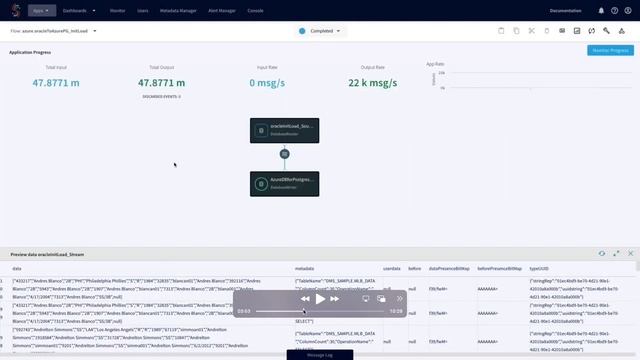Image resolution: width=640 pixels, height=360 pixels.
Task: Open the Users menu item
Action: (142, 11)
